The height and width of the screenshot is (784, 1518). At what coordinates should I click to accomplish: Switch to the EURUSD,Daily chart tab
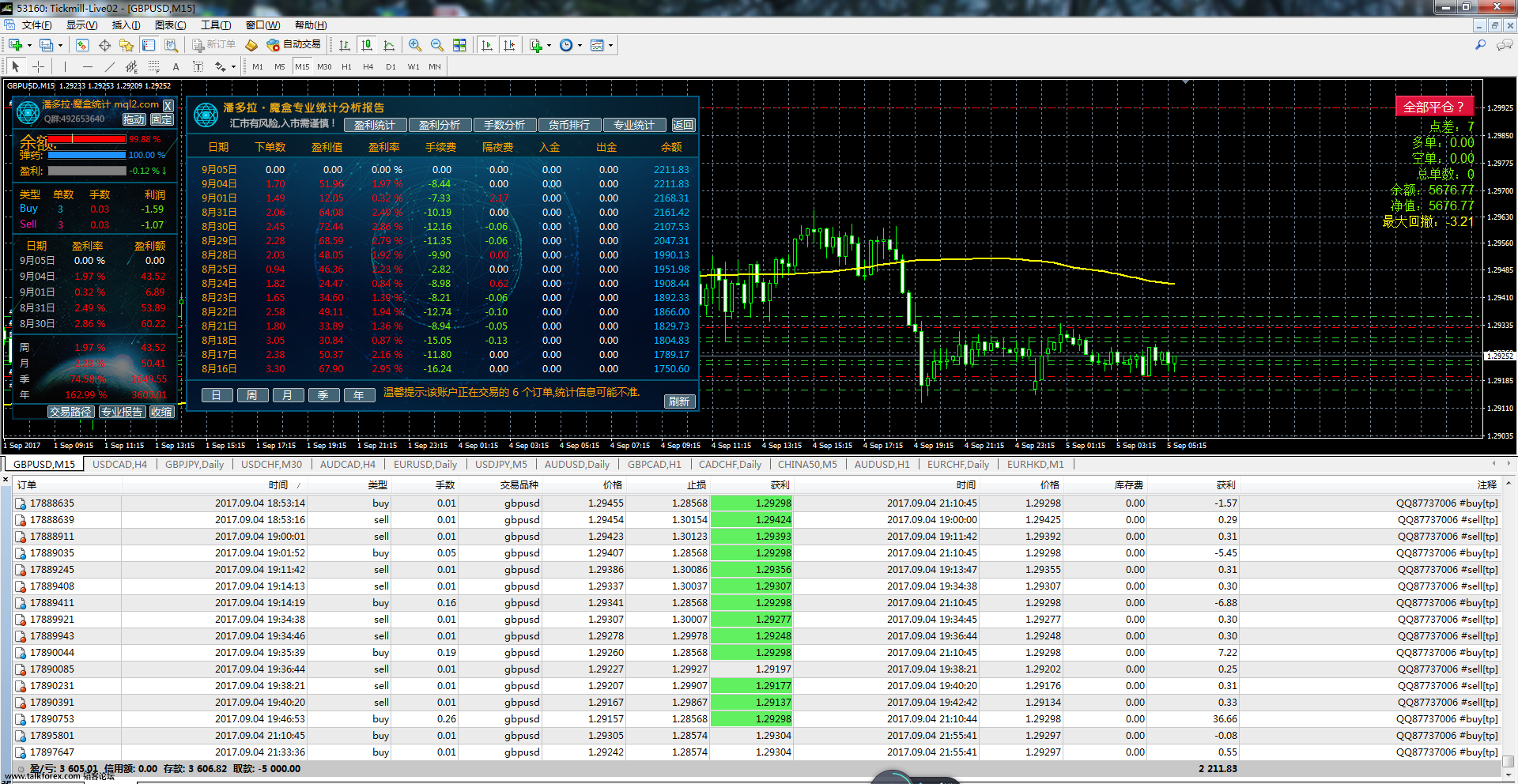pos(425,464)
